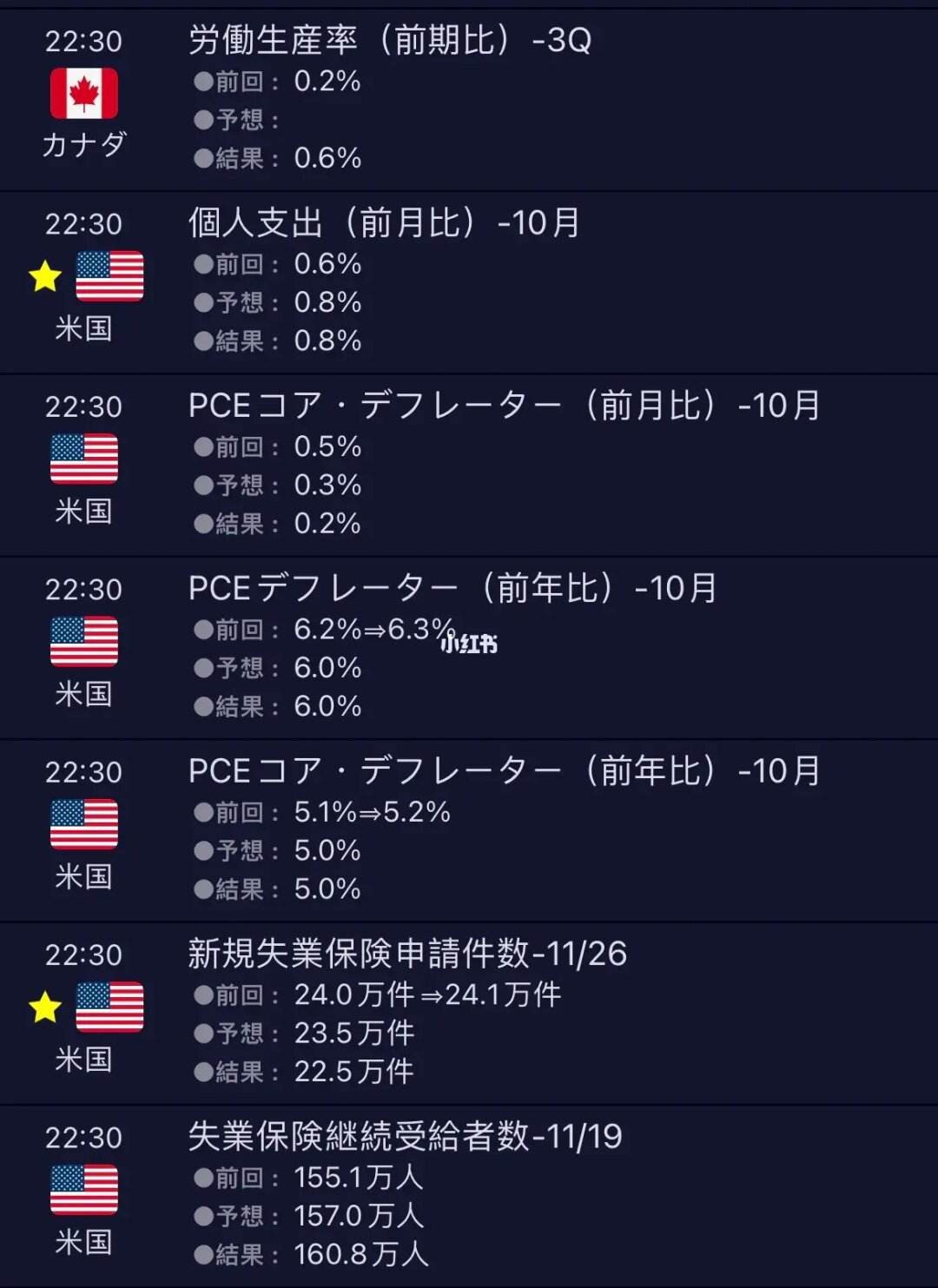
Task: Tap US flag of PCEコア・デフレーター（前年比）
Action: pyautogui.click(x=84, y=824)
